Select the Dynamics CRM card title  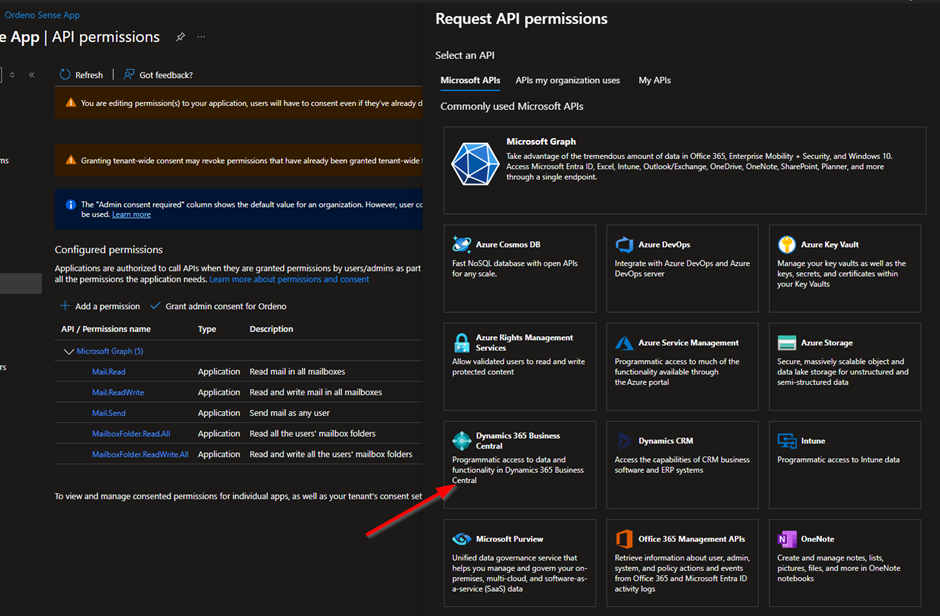click(x=665, y=440)
